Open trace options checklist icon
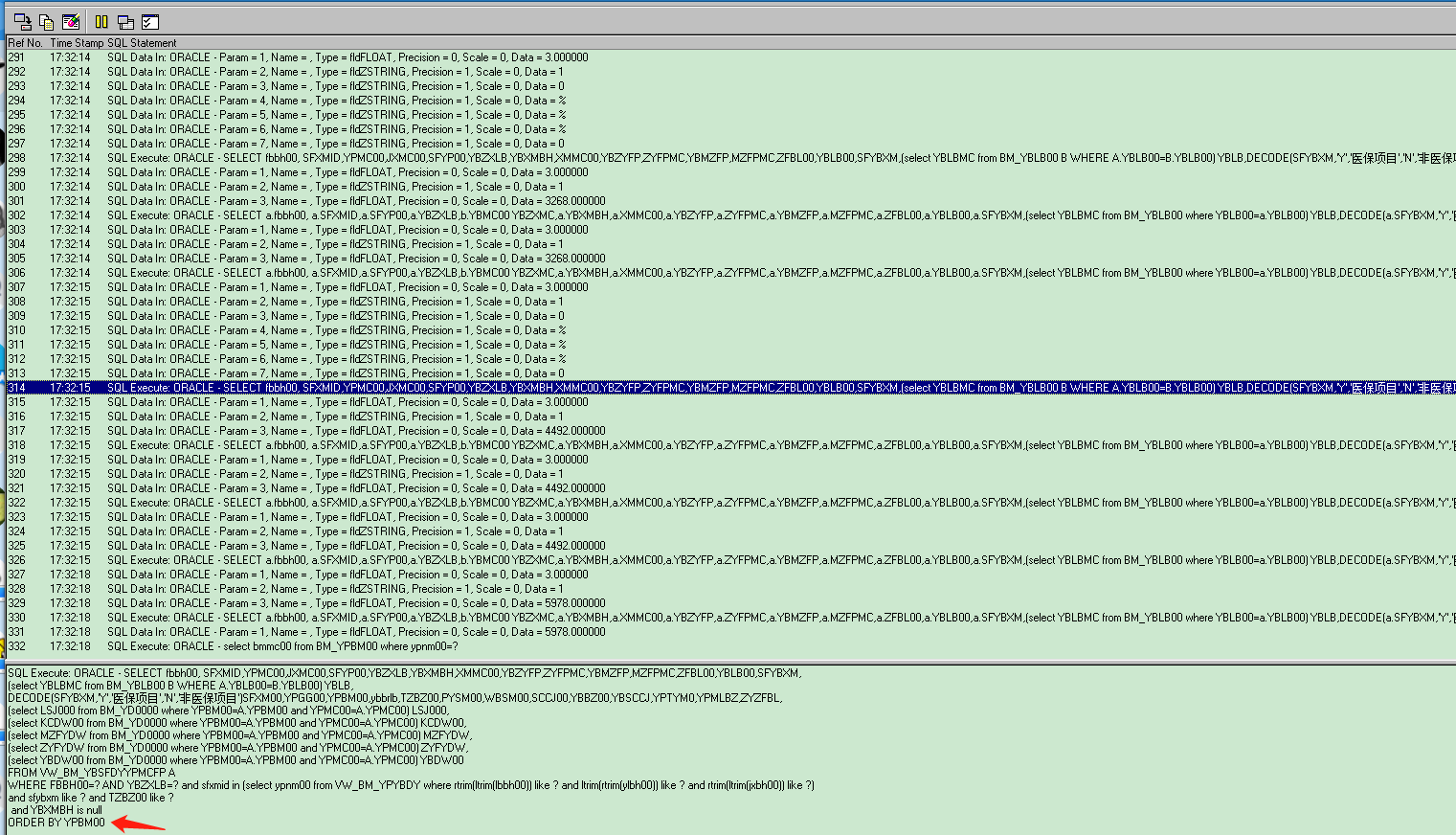The width and height of the screenshot is (1456, 835). click(149, 22)
